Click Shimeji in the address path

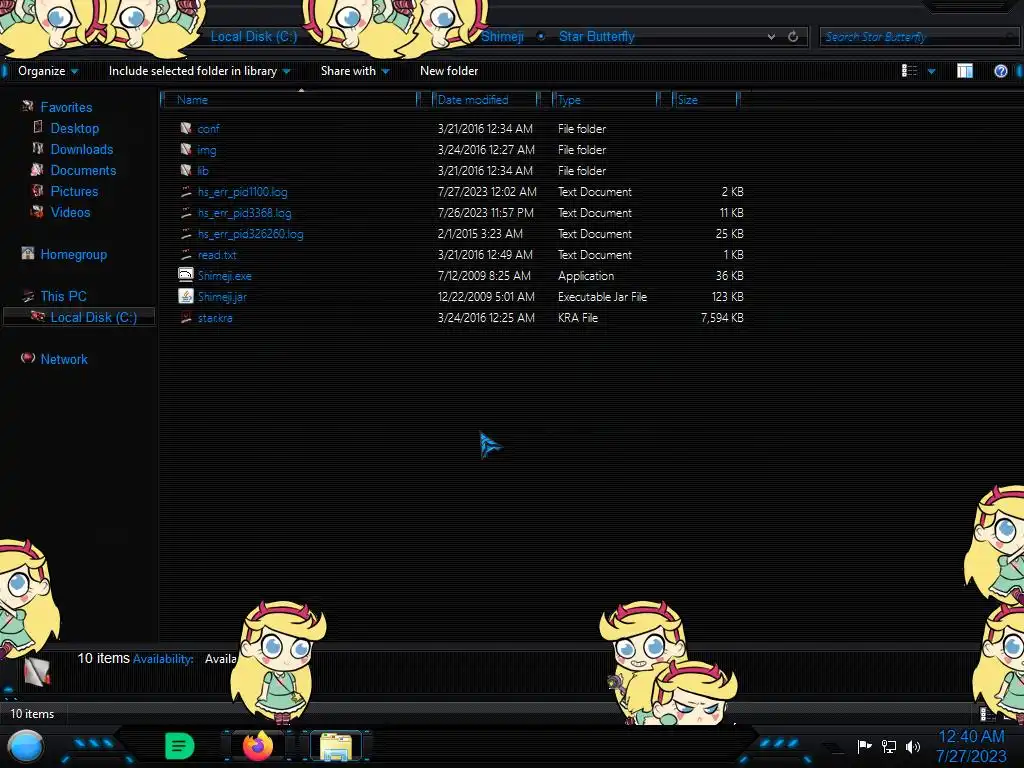click(x=502, y=37)
